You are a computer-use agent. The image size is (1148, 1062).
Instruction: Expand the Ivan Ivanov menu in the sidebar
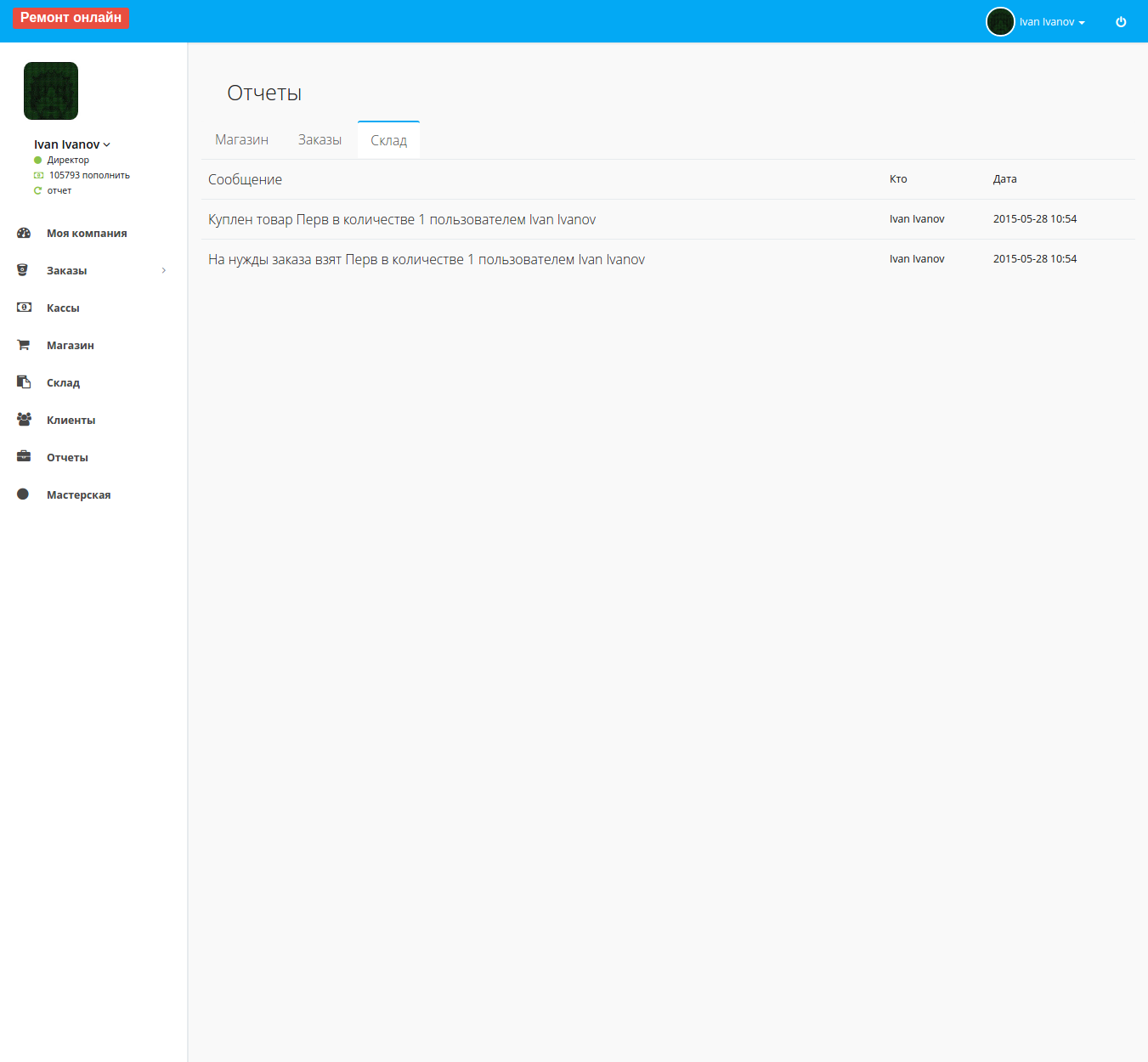(72, 144)
